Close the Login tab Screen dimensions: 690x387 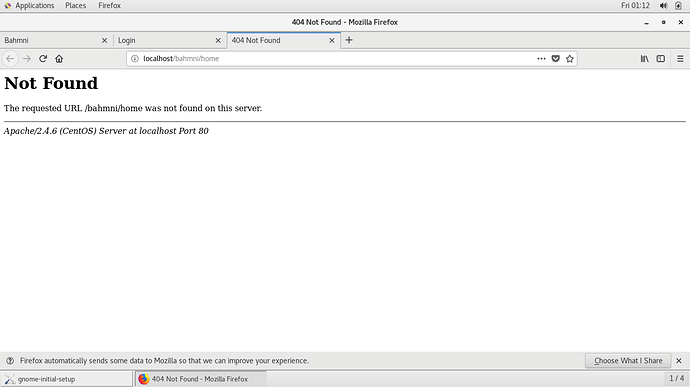click(x=218, y=41)
